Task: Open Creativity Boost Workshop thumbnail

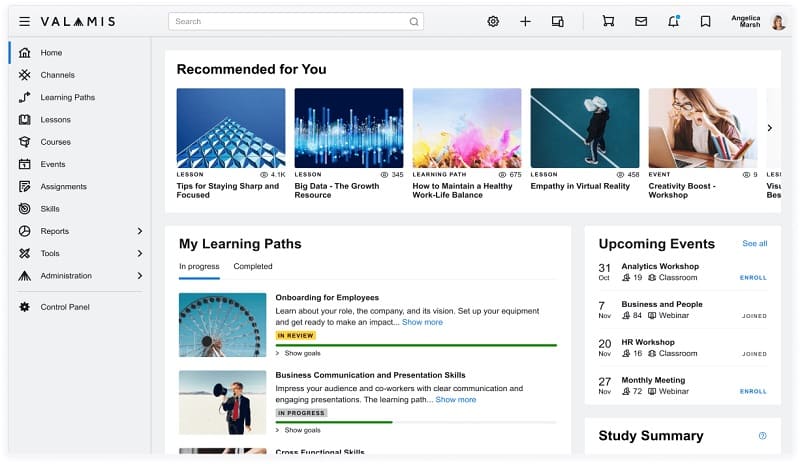Action: (703, 128)
